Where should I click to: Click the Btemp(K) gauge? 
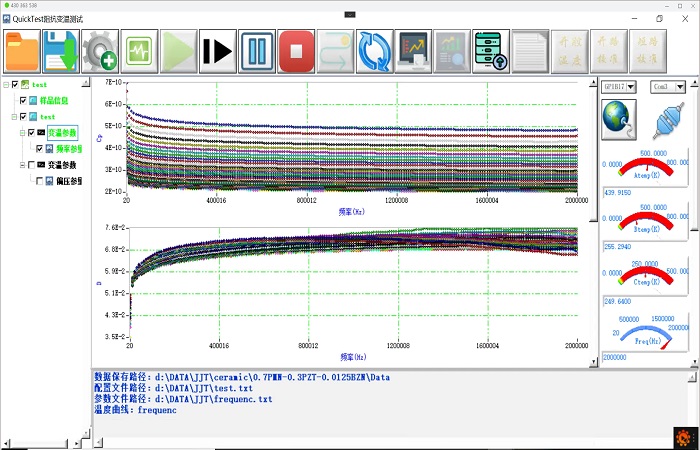[645, 221]
